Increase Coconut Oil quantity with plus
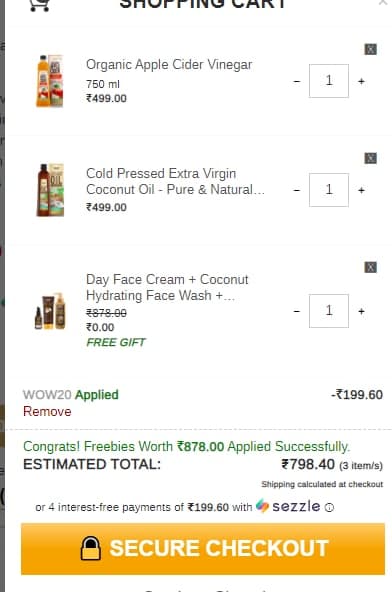Screen dimensions: 392x592 point(361,190)
